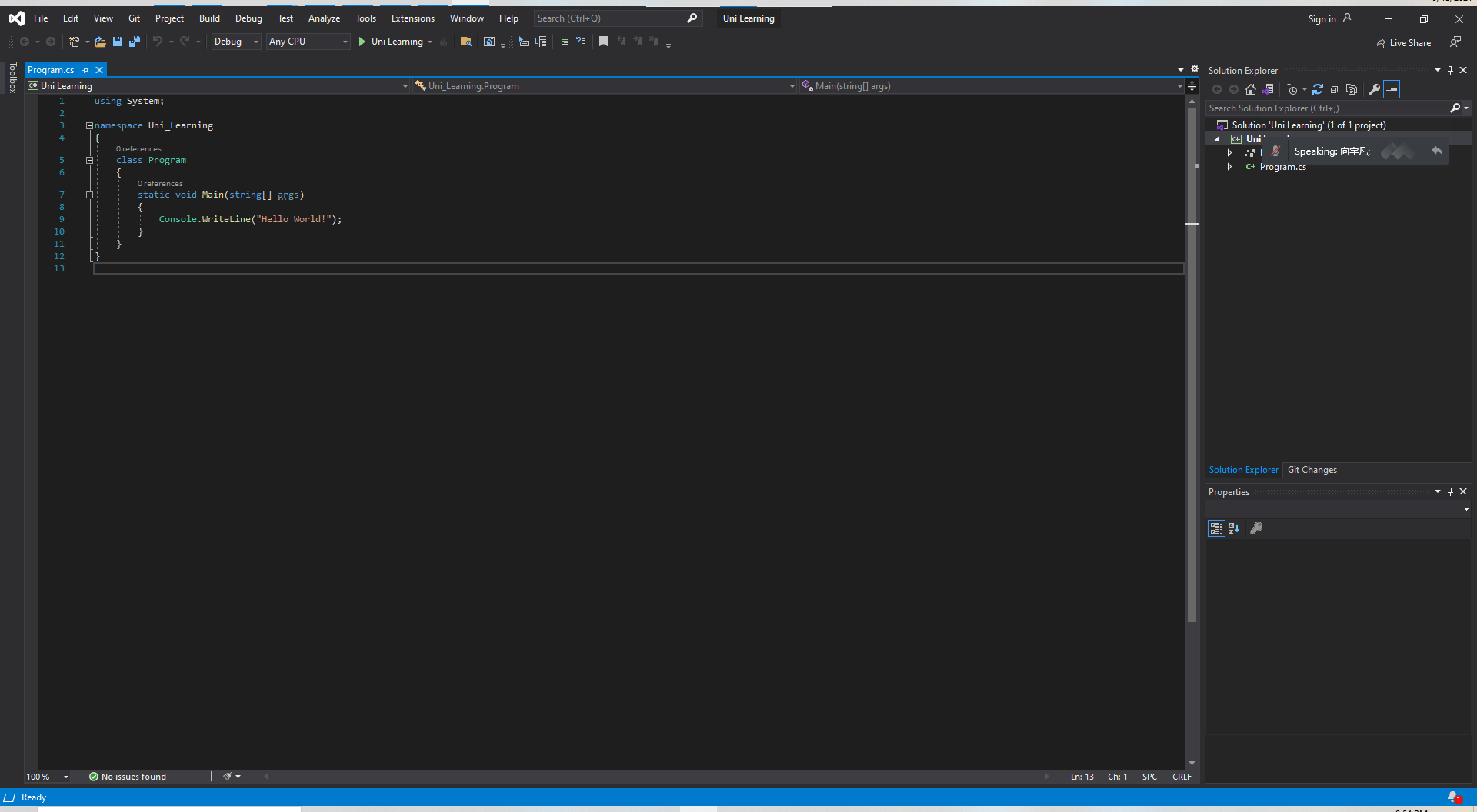Open the Debug configuration dropdown
1477x812 pixels.
click(x=235, y=42)
